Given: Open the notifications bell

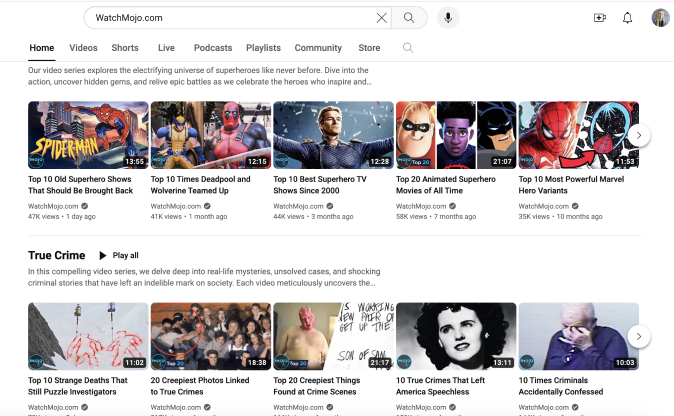Looking at the screenshot, I should click(x=628, y=18).
